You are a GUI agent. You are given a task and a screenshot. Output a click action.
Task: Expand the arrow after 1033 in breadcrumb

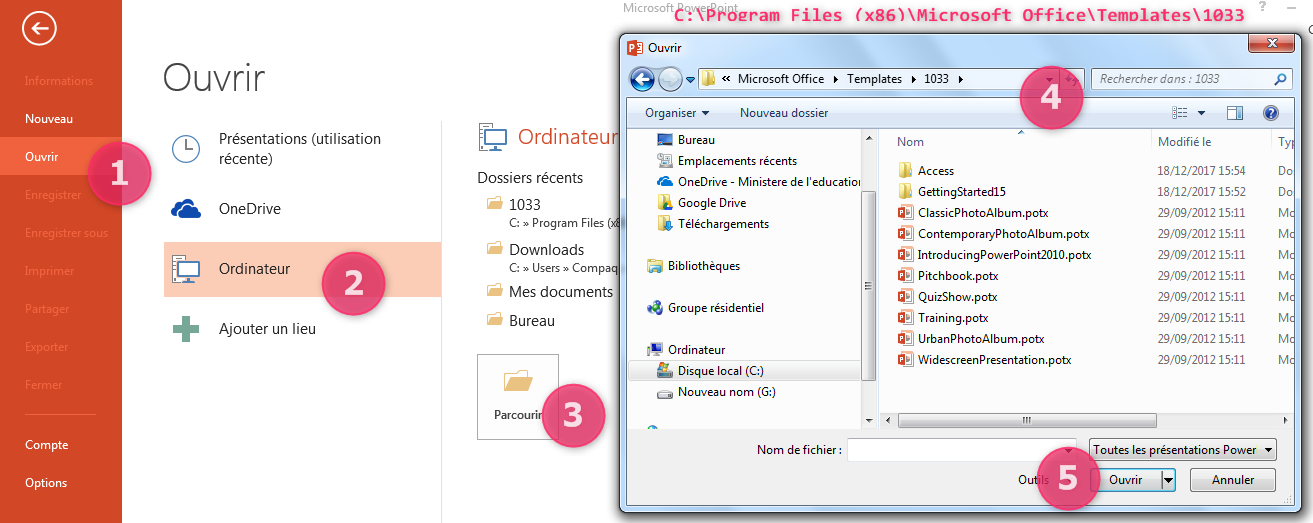tap(961, 79)
